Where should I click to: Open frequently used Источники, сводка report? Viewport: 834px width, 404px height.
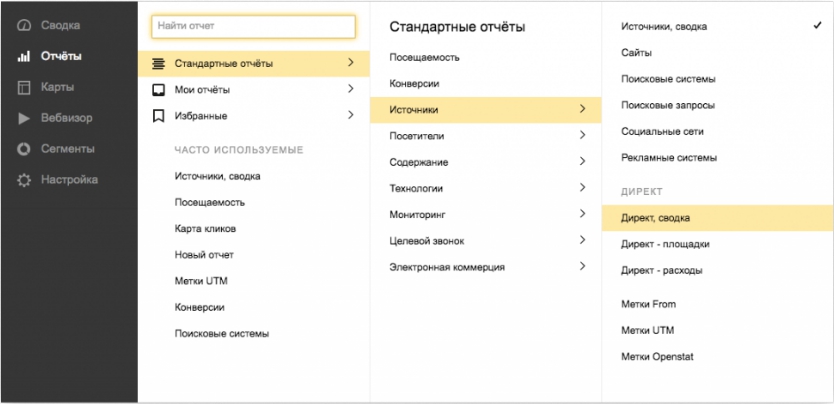pos(218,176)
